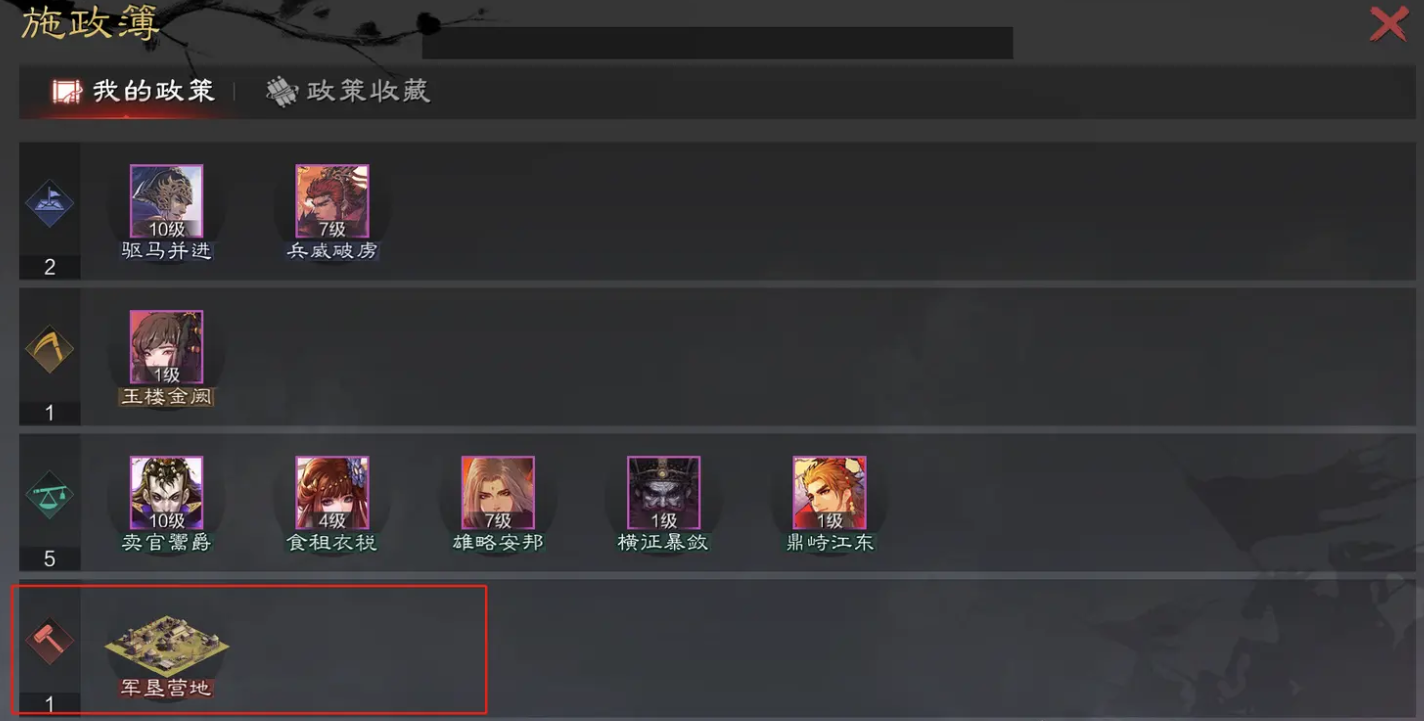Viewport: 1424px width, 721px height.
Task: Switch to the 政策收藏 tab
Action: pos(348,91)
